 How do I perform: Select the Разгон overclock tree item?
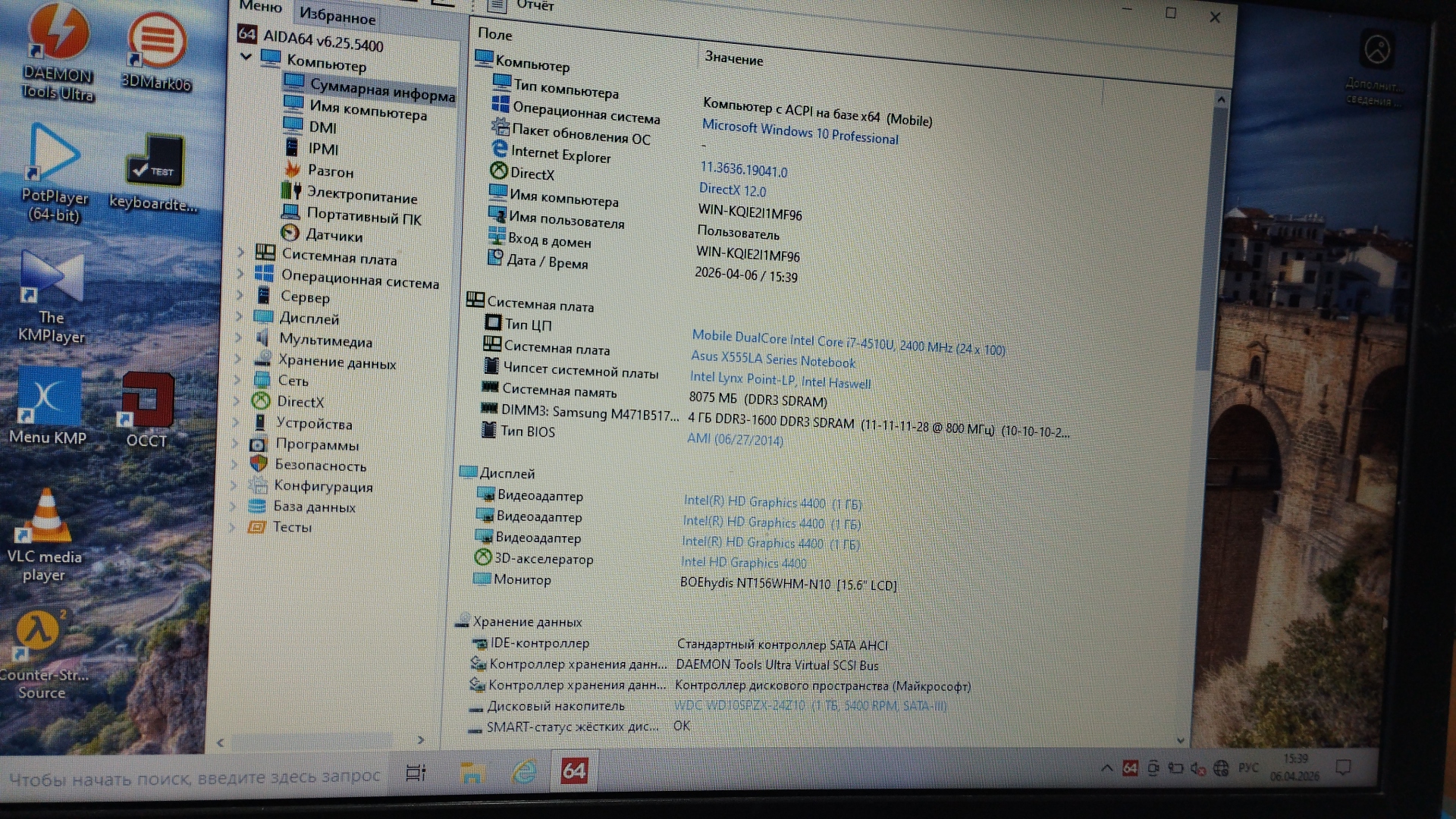coord(330,171)
